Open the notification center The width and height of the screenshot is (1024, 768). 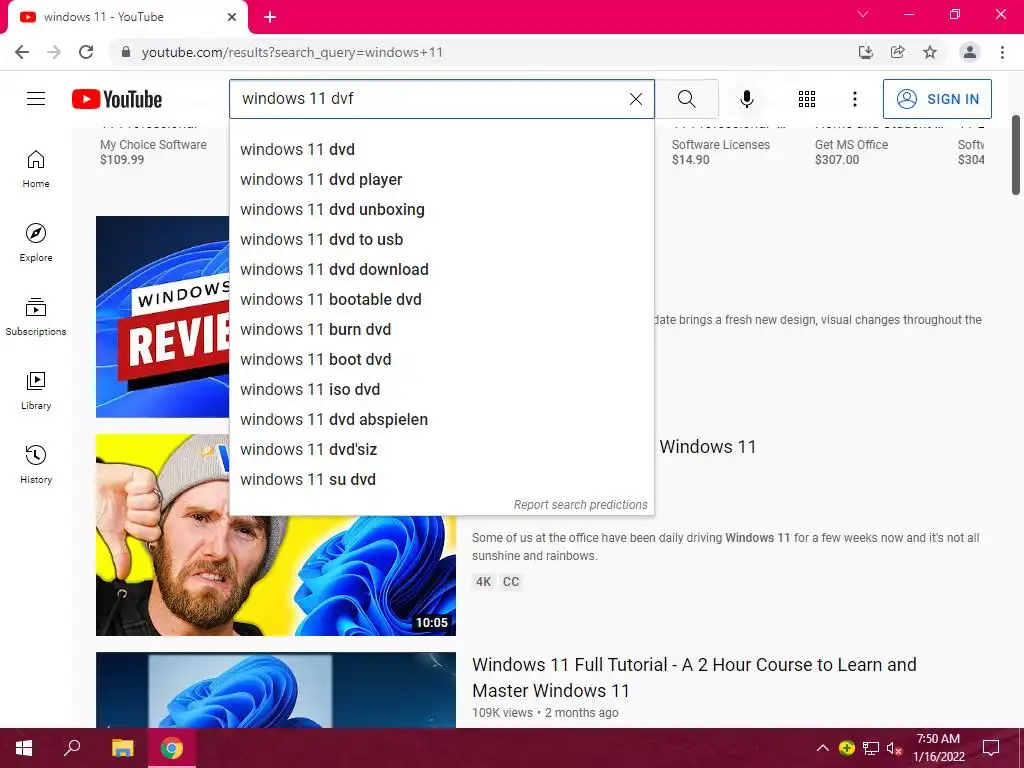[991, 748]
